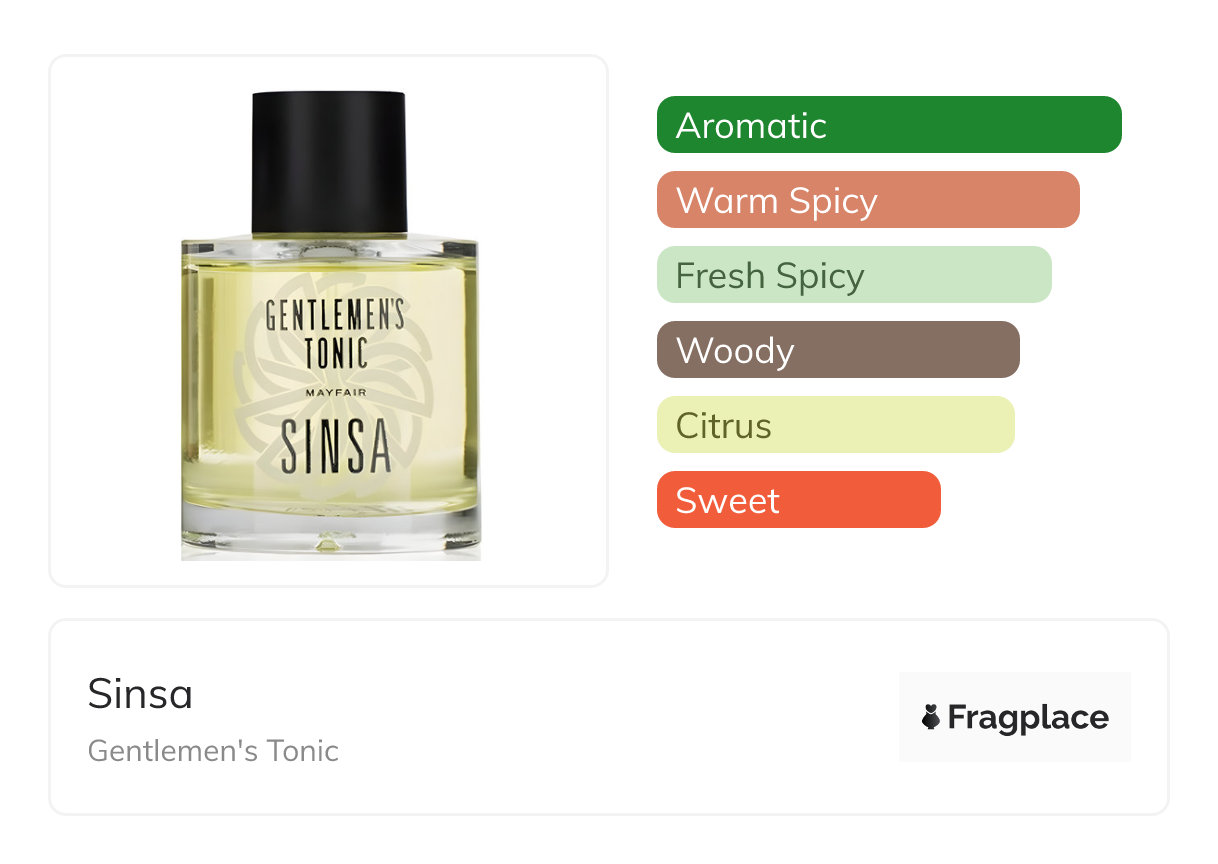Click the word GENTLEMEN'S printed on the bottle
The width and height of the screenshot is (1218, 864).
click(335, 316)
